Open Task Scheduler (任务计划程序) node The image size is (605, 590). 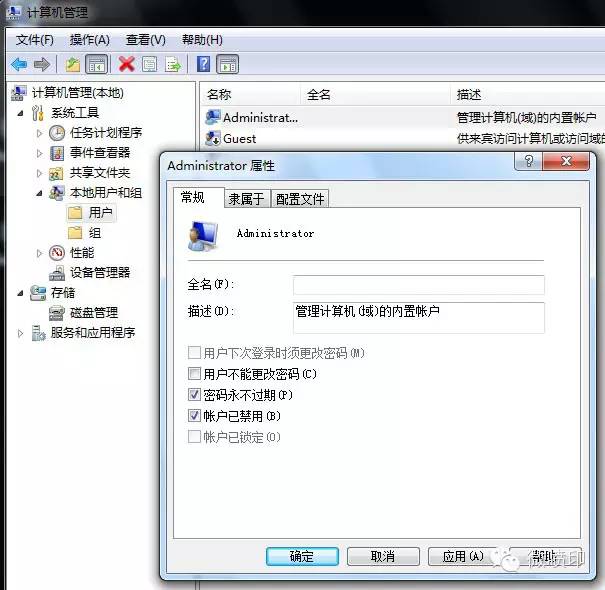point(106,133)
